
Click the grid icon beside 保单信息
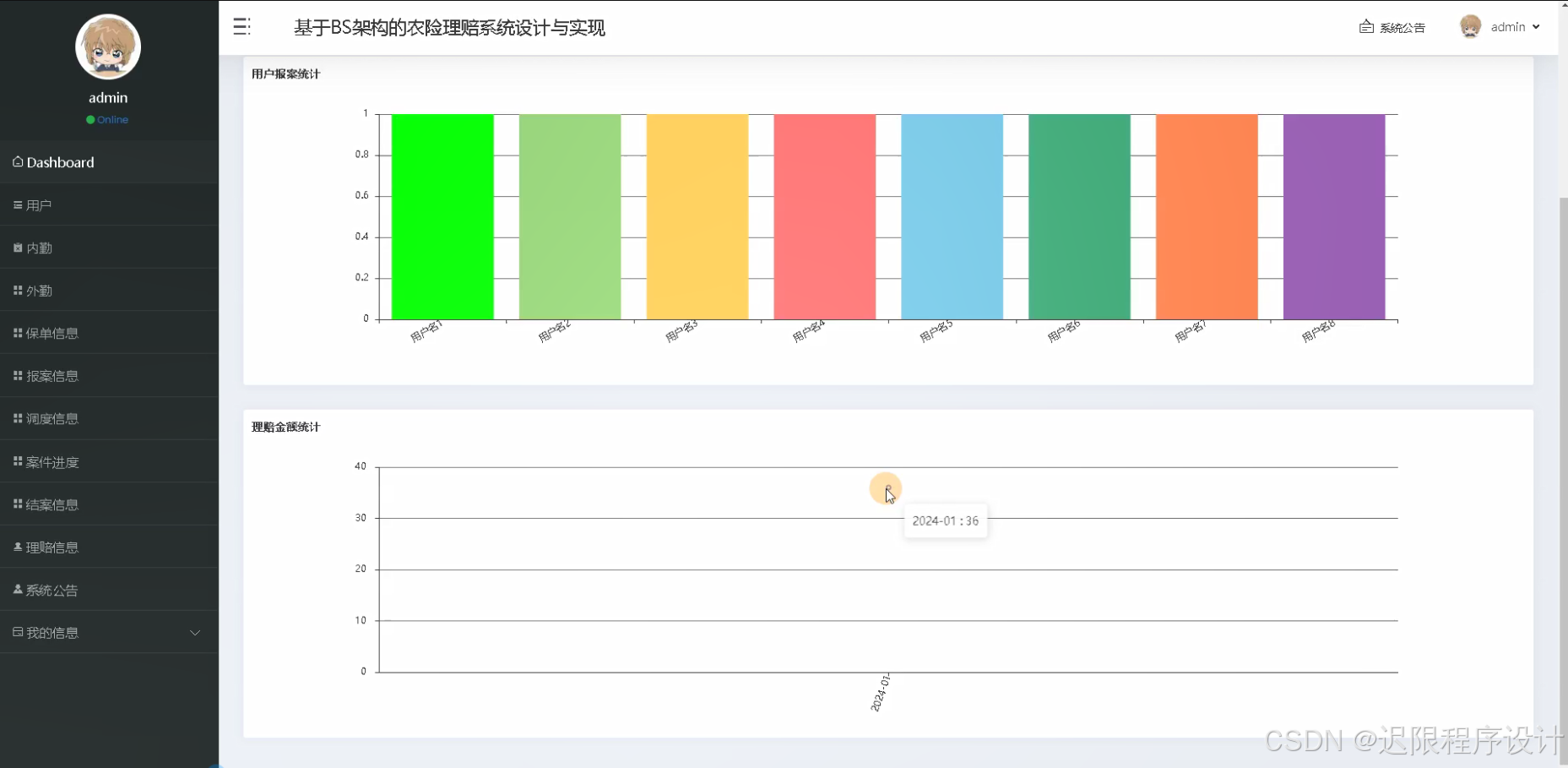(18, 333)
